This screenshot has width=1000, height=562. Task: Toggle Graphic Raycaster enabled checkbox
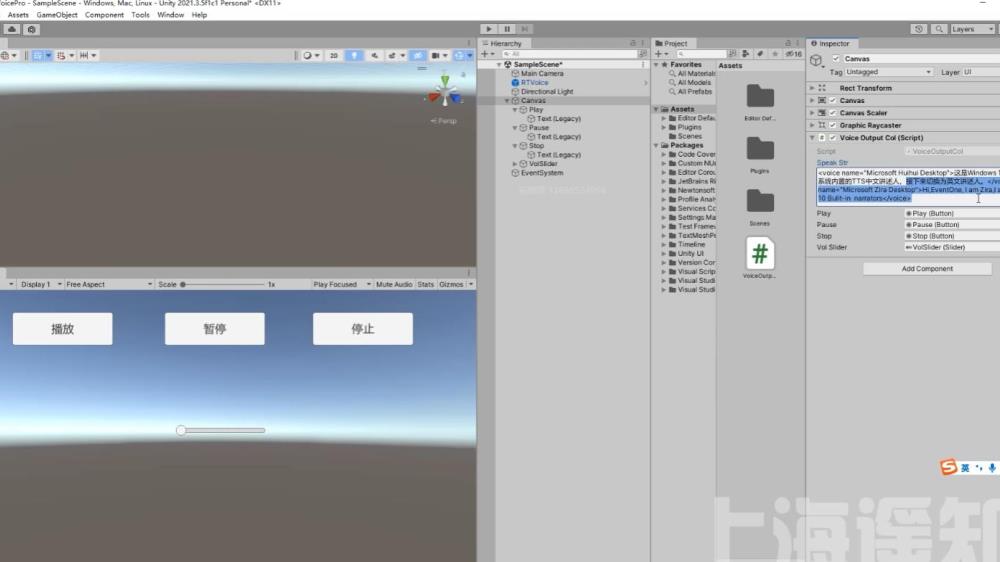click(x=833, y=126)
